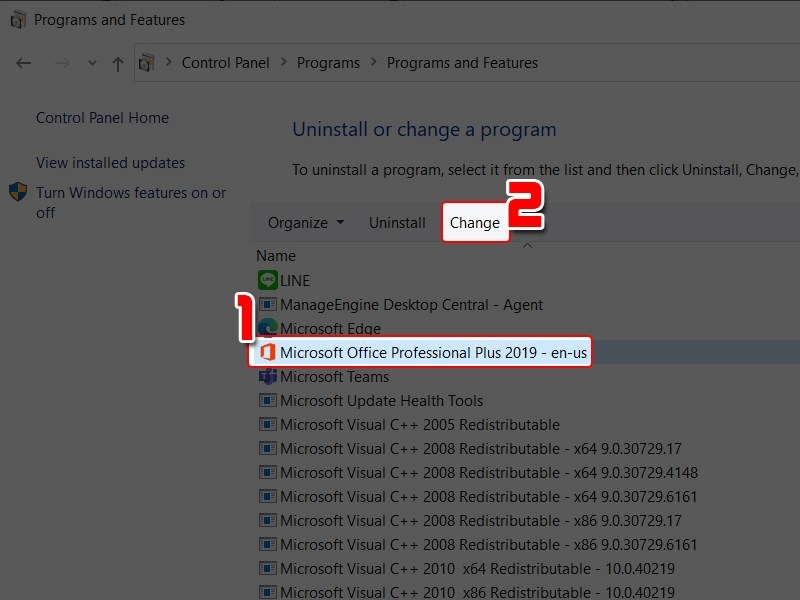Click the LINE app icon
800x600 pixels.
268,280
